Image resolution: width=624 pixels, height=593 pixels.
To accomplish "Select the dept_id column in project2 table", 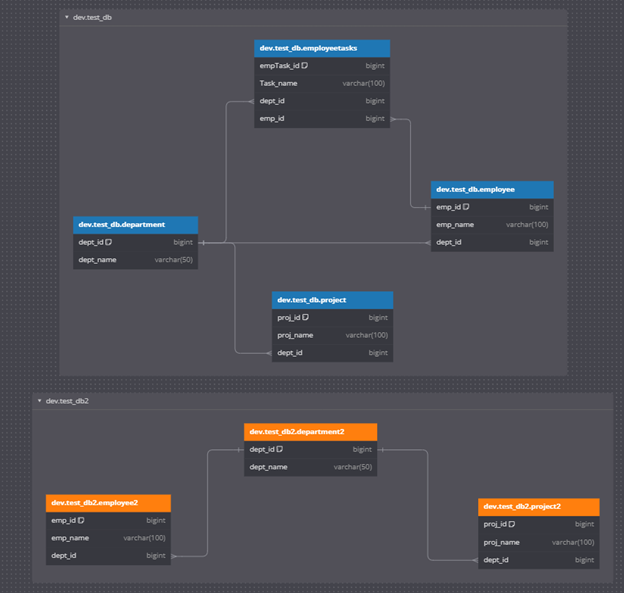I will (538, 560).
